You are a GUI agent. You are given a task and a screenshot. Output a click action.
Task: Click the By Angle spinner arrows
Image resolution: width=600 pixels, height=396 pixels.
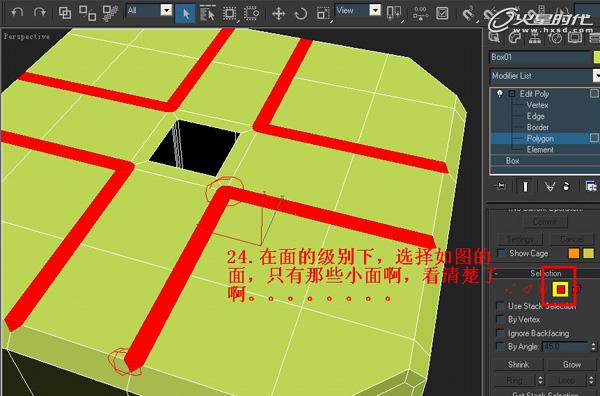593,347
